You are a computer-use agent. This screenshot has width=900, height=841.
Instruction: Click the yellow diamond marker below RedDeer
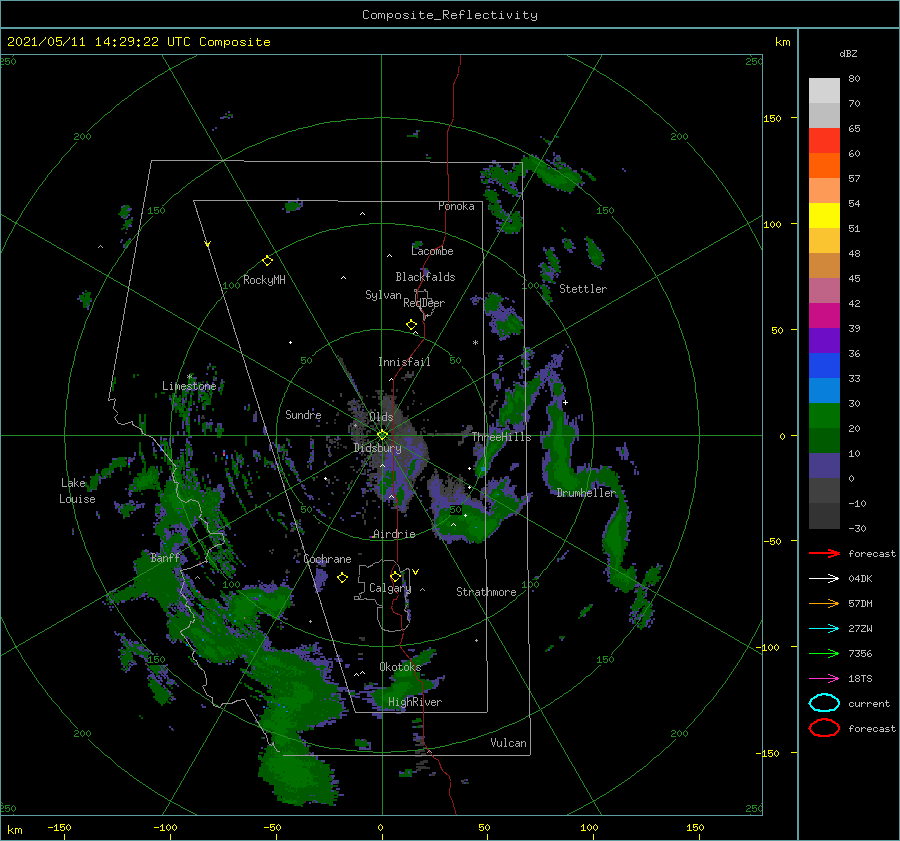tap(412, 325)
